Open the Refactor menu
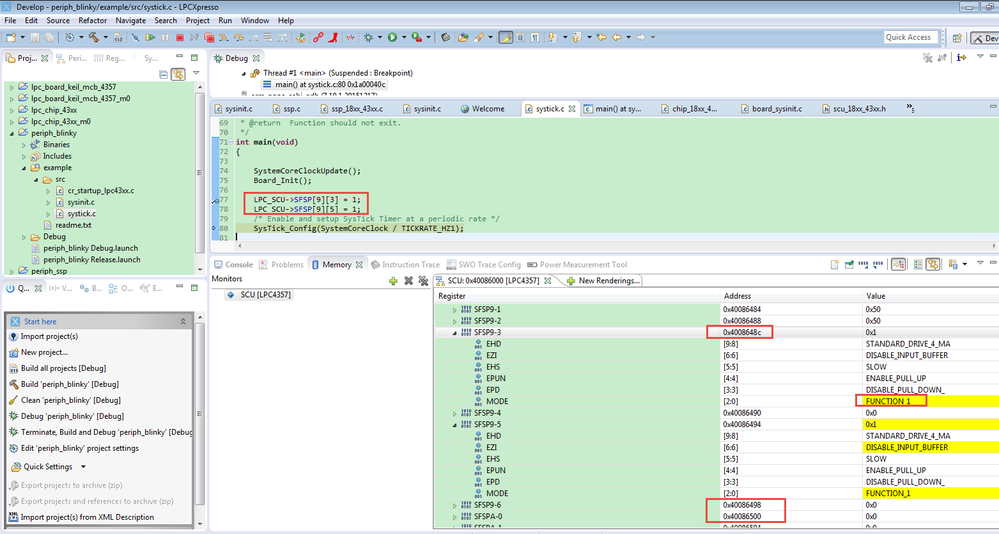Viewport: 999px width, 534px height. (92, 20)
